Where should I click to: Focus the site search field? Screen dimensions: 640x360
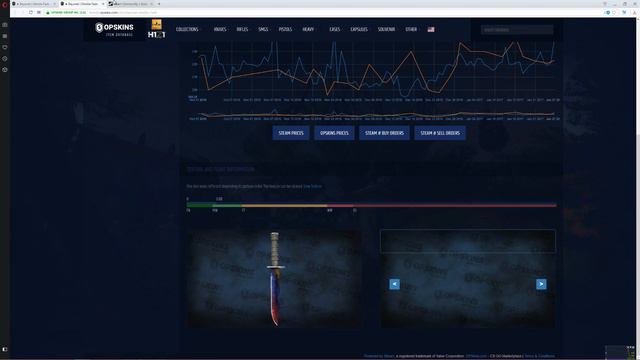click(x=517, y=30)
